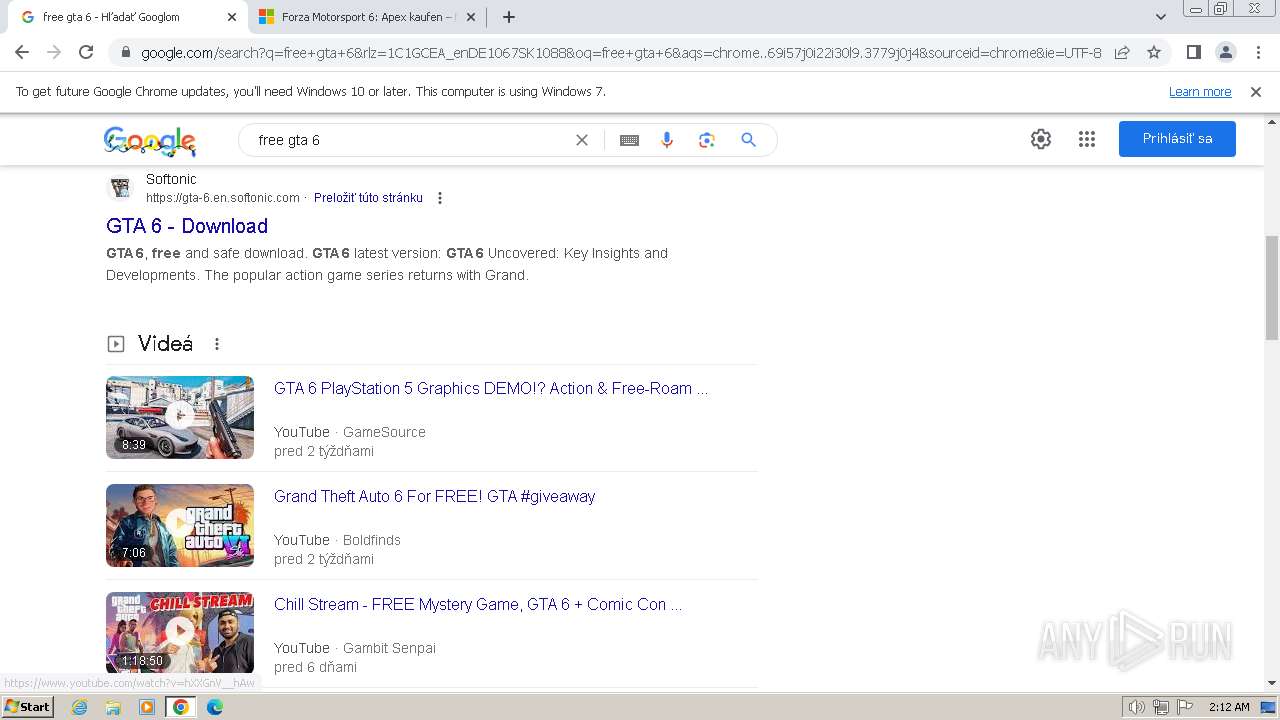Switch to the Forza Motorsport 6 tab
The image size is (1280, 720).
pos(366,17)
